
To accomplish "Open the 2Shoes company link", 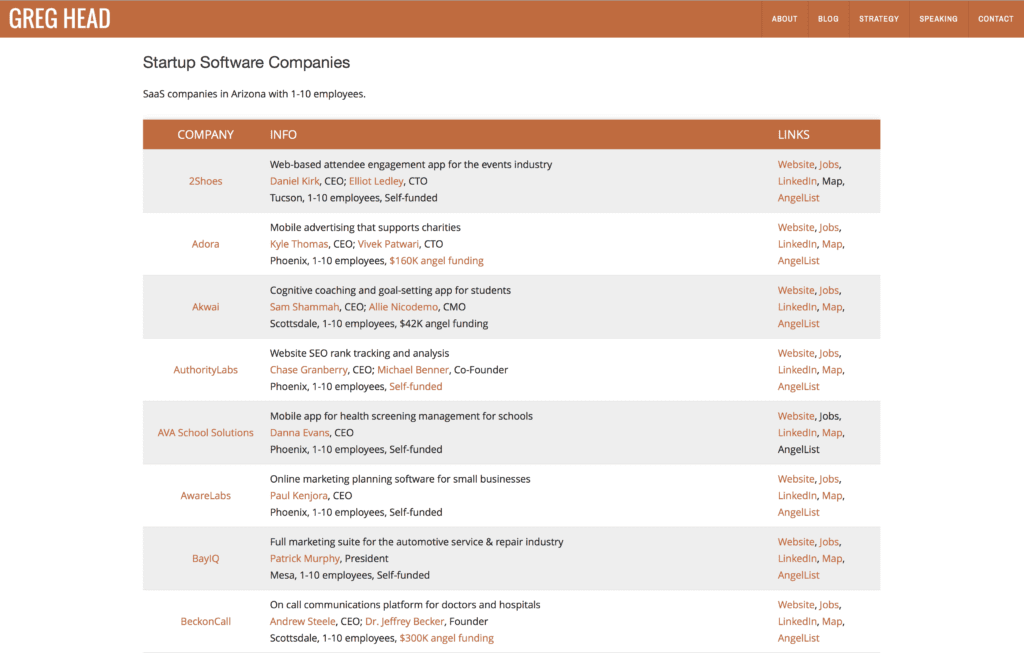I will (x=206, y=181).
